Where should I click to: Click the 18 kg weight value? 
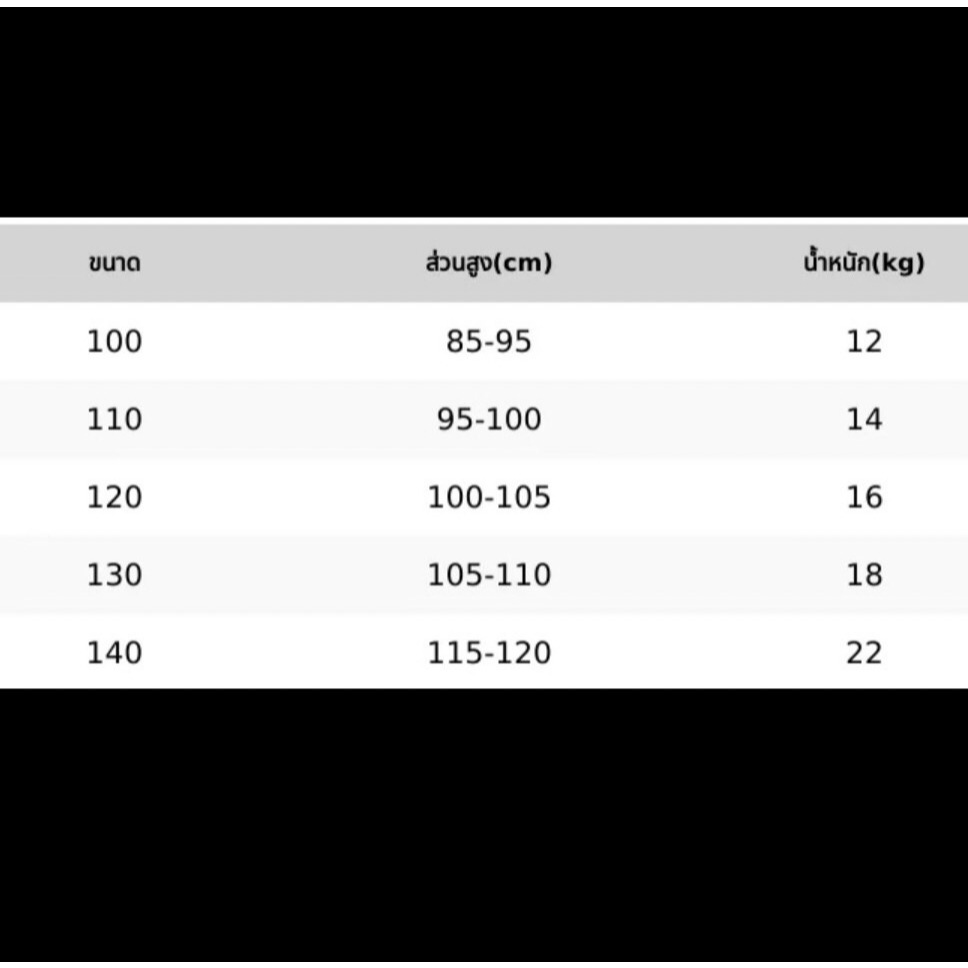(865, 575)
